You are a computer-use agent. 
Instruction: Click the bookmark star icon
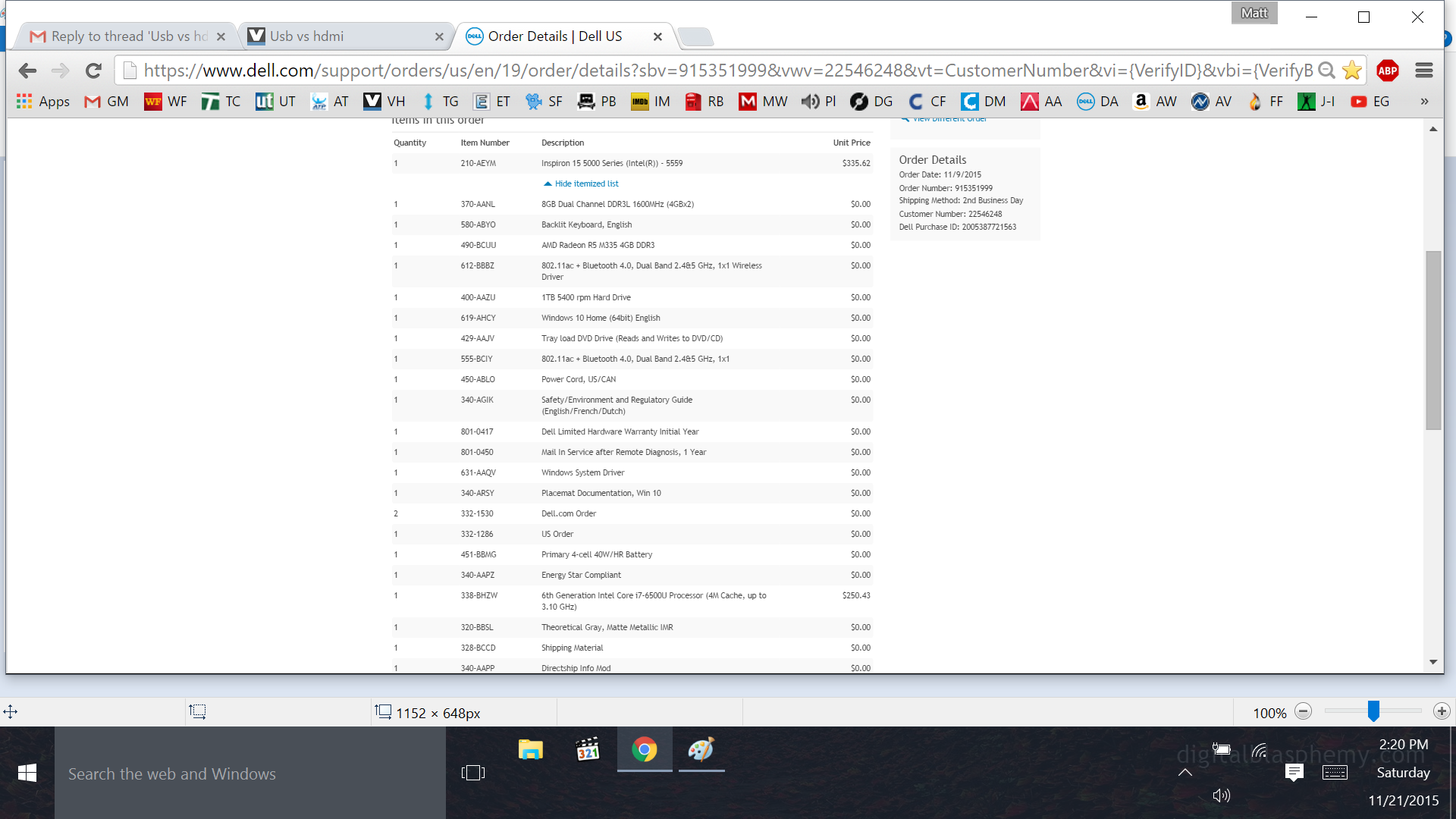click(x=1351, y=71)
